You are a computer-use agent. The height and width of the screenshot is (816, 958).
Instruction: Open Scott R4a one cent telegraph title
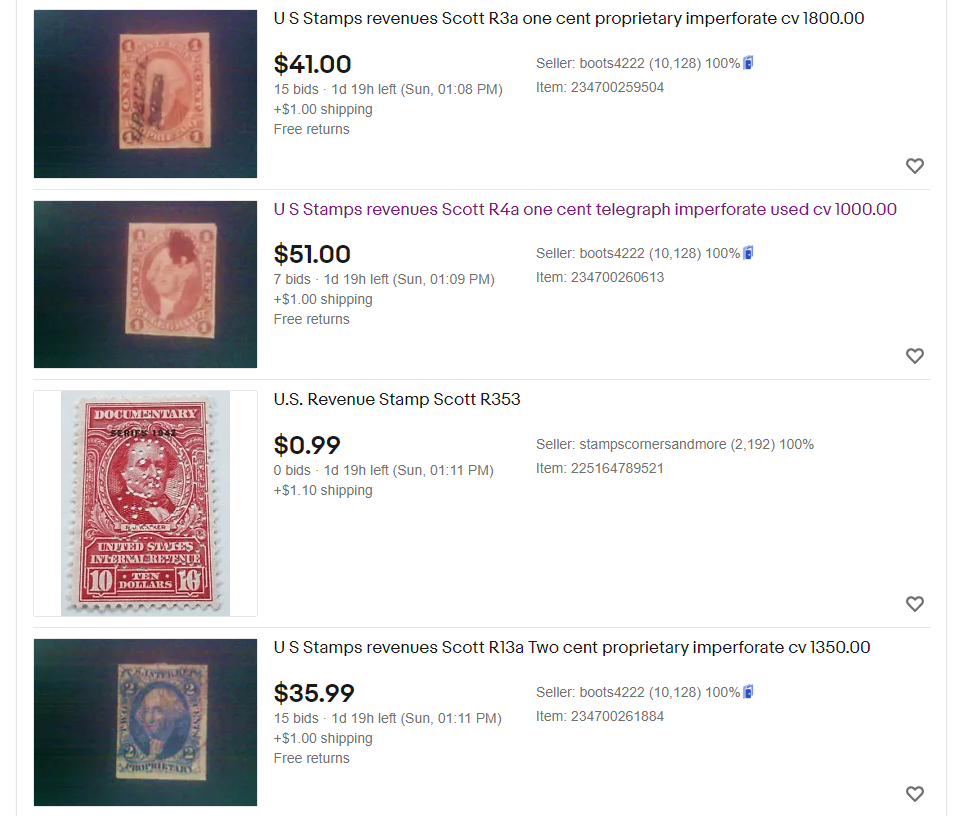click(585, 209)
